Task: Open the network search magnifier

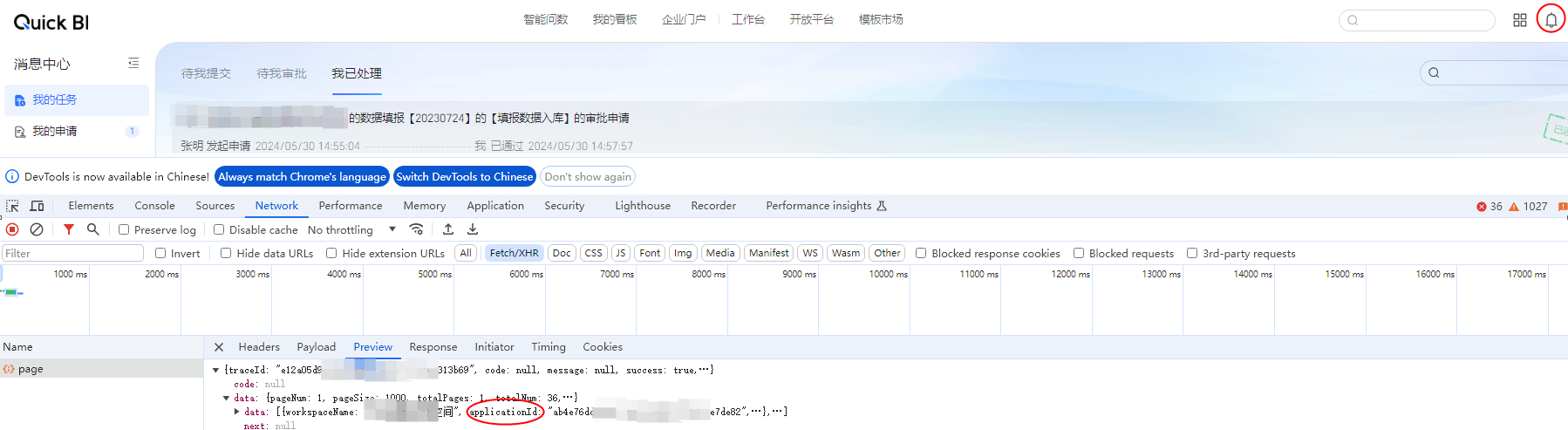Action: [x=93, y=229]
